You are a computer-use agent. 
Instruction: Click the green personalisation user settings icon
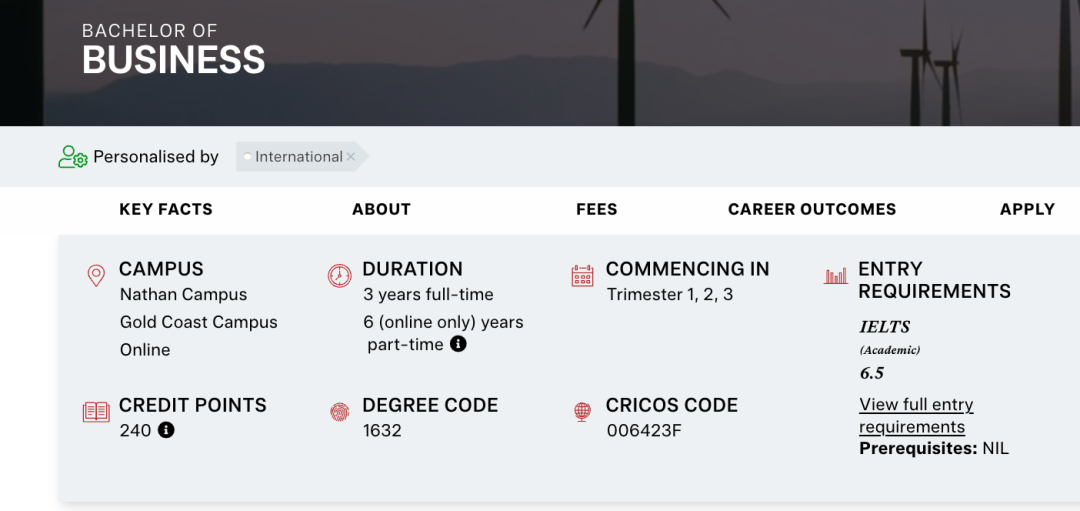[x=72, y=157]
